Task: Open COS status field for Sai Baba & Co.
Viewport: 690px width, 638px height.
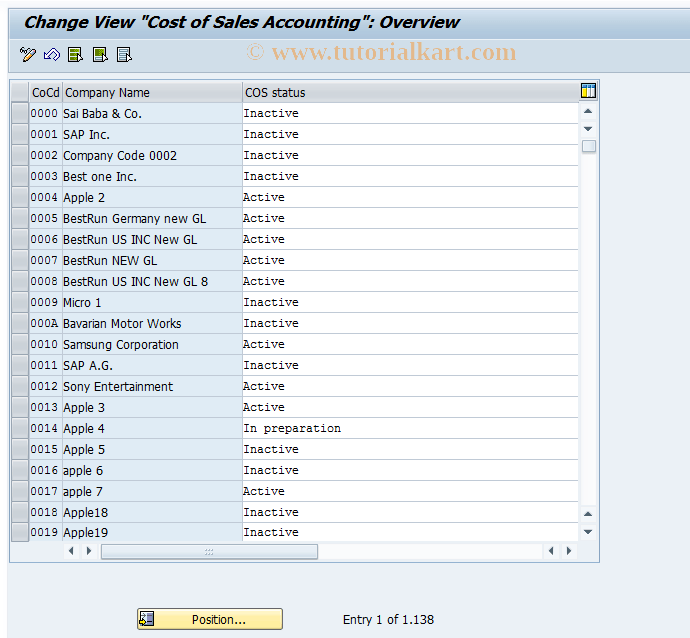Action: click(x=410, y=114)
